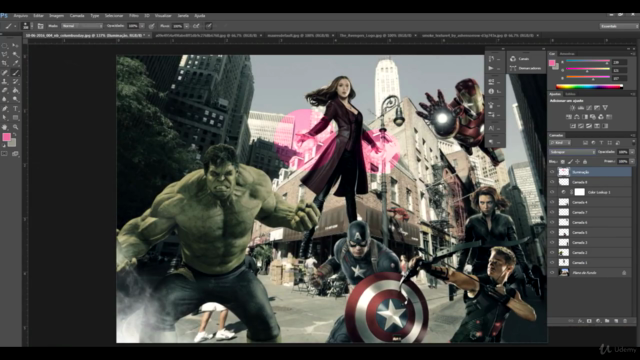Add a layer mask to the layer
This screenshot has width=640, height=360.
tap(589, 321)
